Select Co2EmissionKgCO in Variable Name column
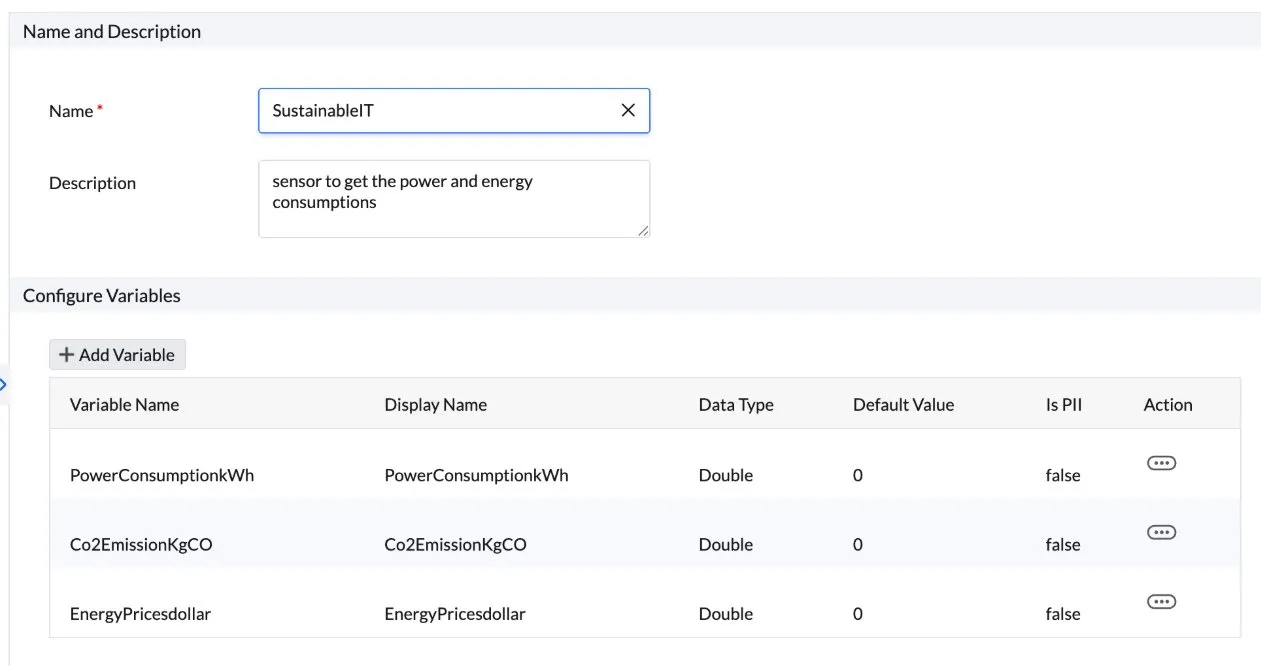This screenshot has height=666, width=1261. (x=141, y=545)
